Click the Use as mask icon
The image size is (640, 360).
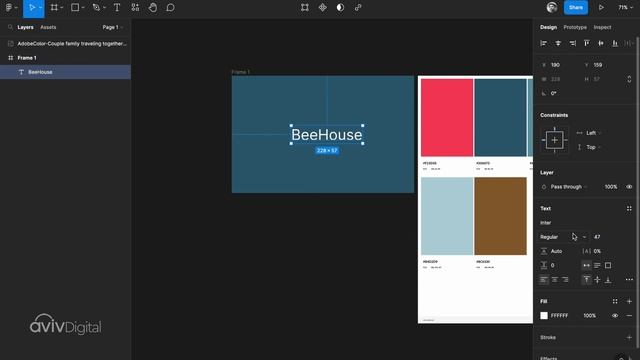[340, 7]
